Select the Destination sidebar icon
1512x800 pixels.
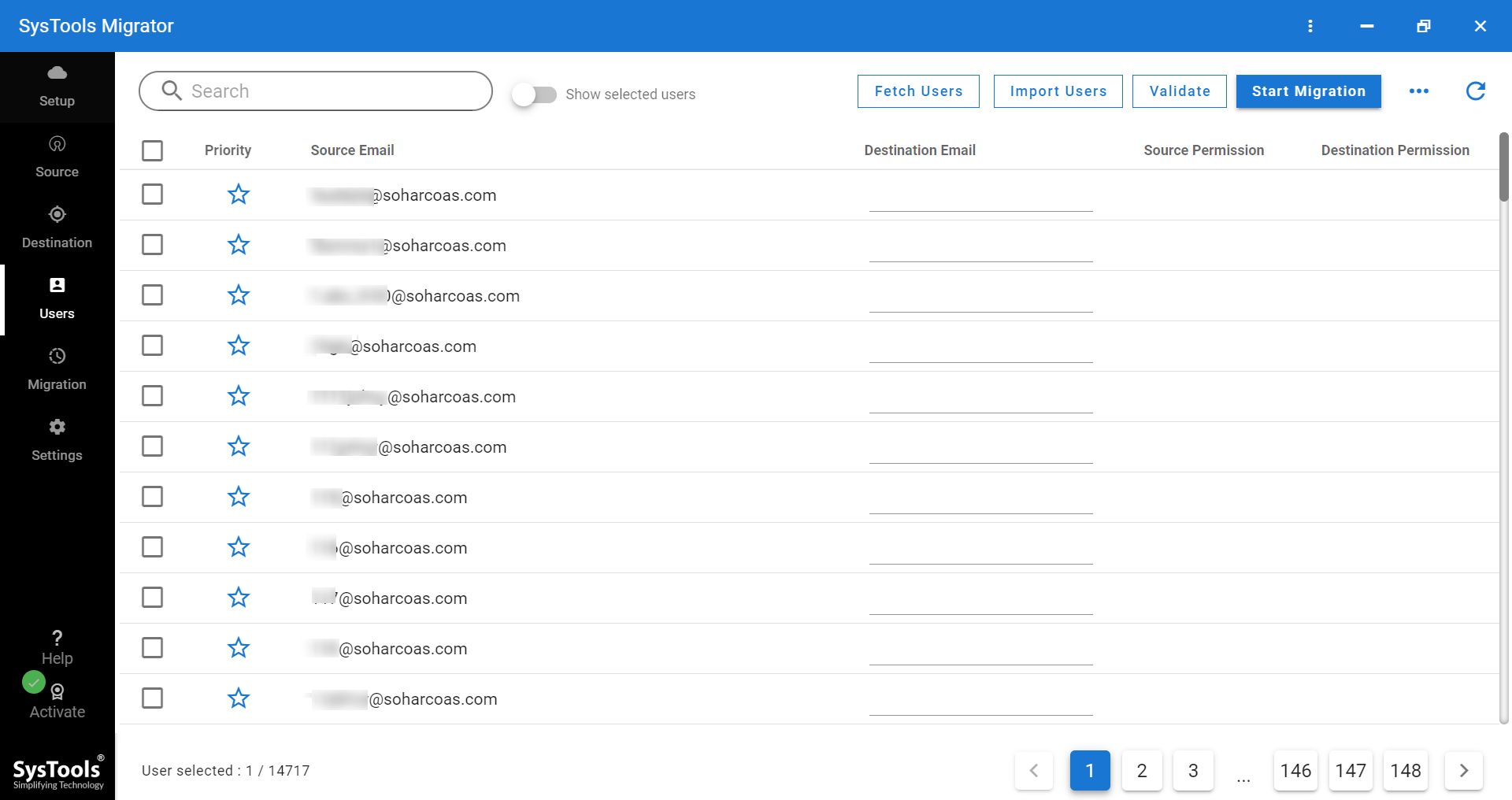point(57,215)
